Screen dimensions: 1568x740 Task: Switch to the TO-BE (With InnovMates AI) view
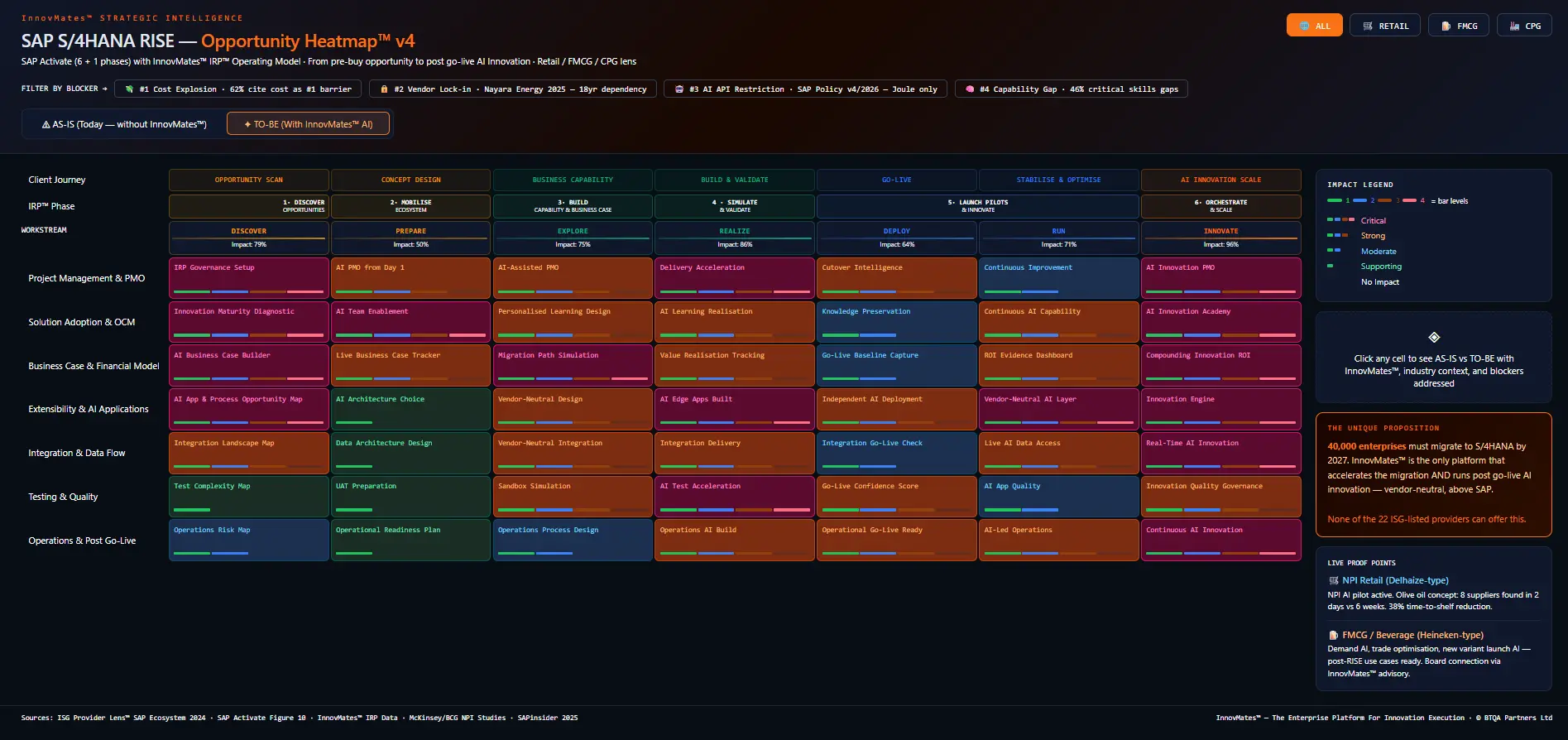tap(309, 124)
